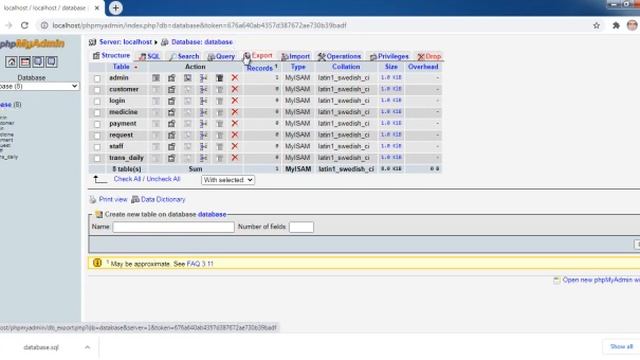Tick the checkbox for admin table
The width and height of the screenshot is (640, 360).
pos(97,78)
